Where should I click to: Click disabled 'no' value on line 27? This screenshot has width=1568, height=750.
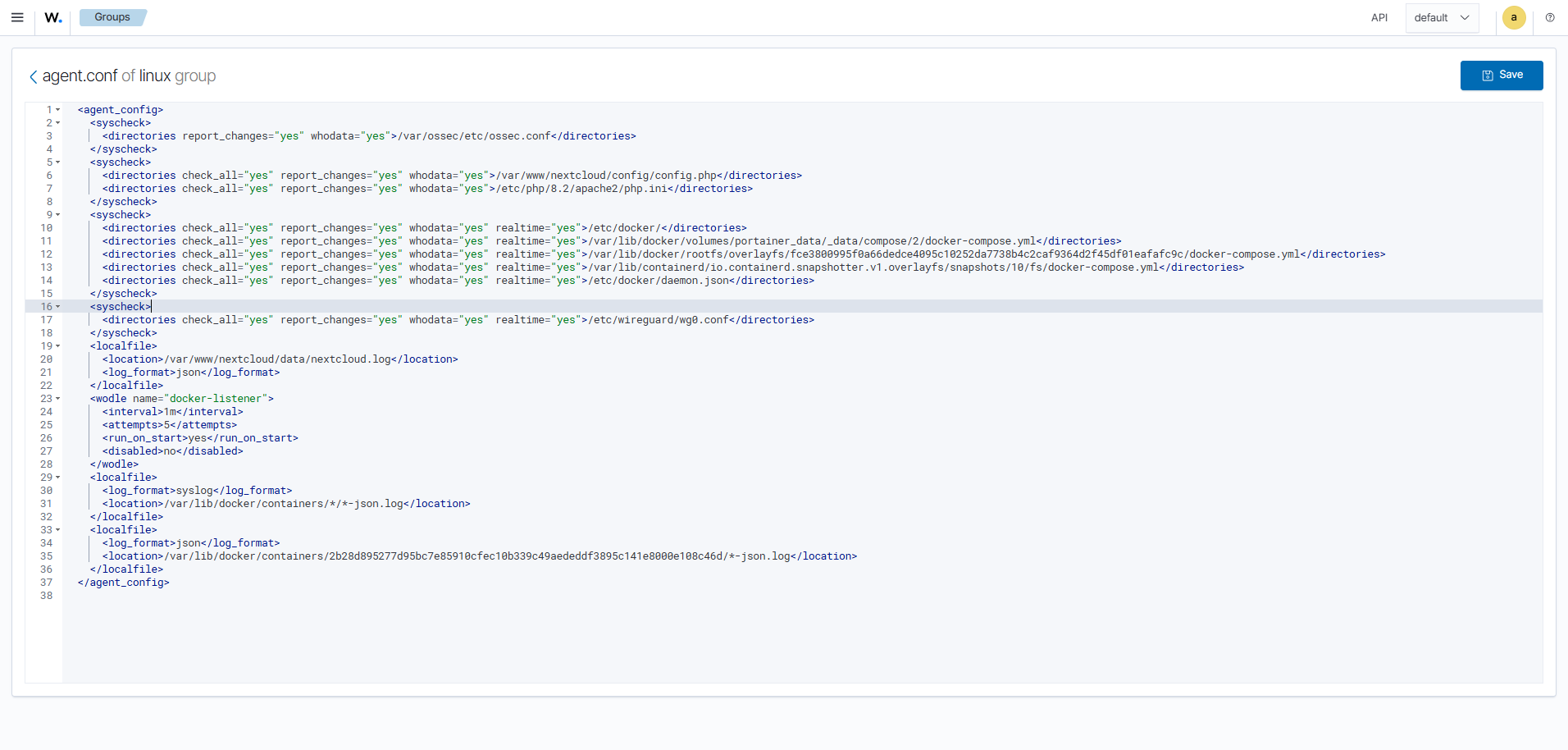pyautogui.click(x=170, y=451)
